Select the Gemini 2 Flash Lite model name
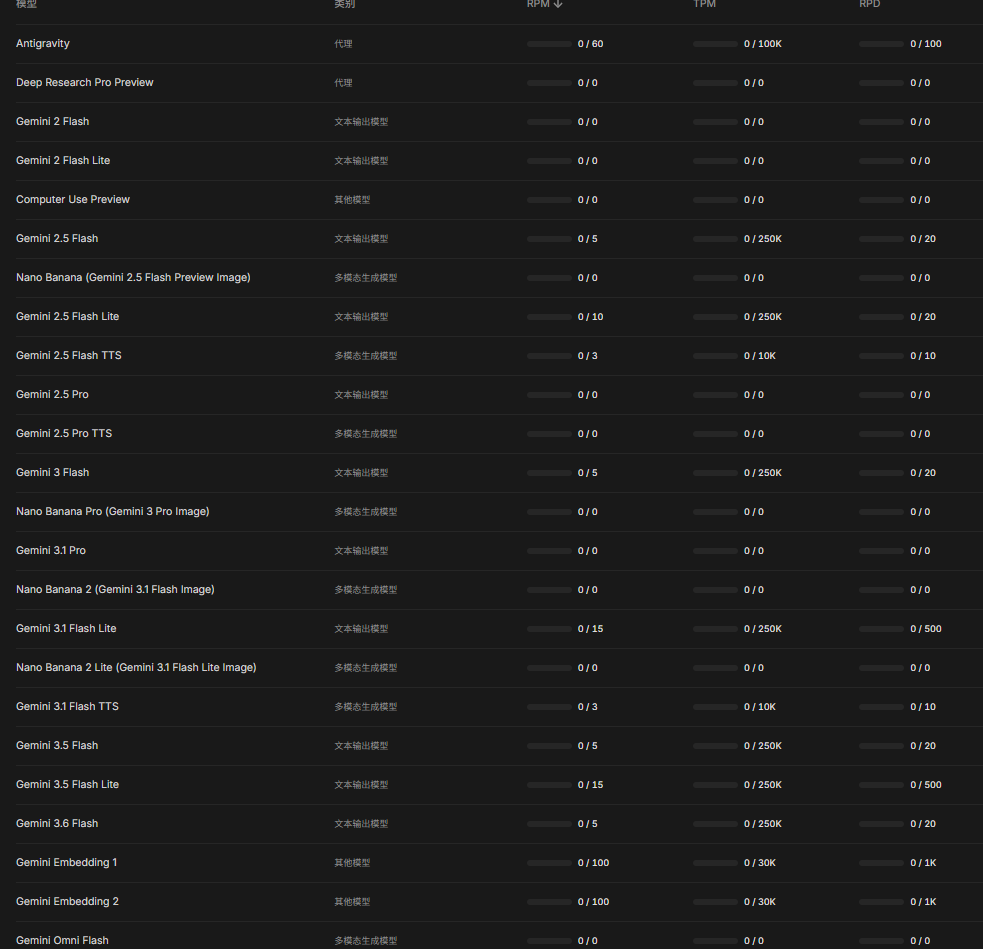983x949 pixels. pyautogui.click(x=63, y=160)
